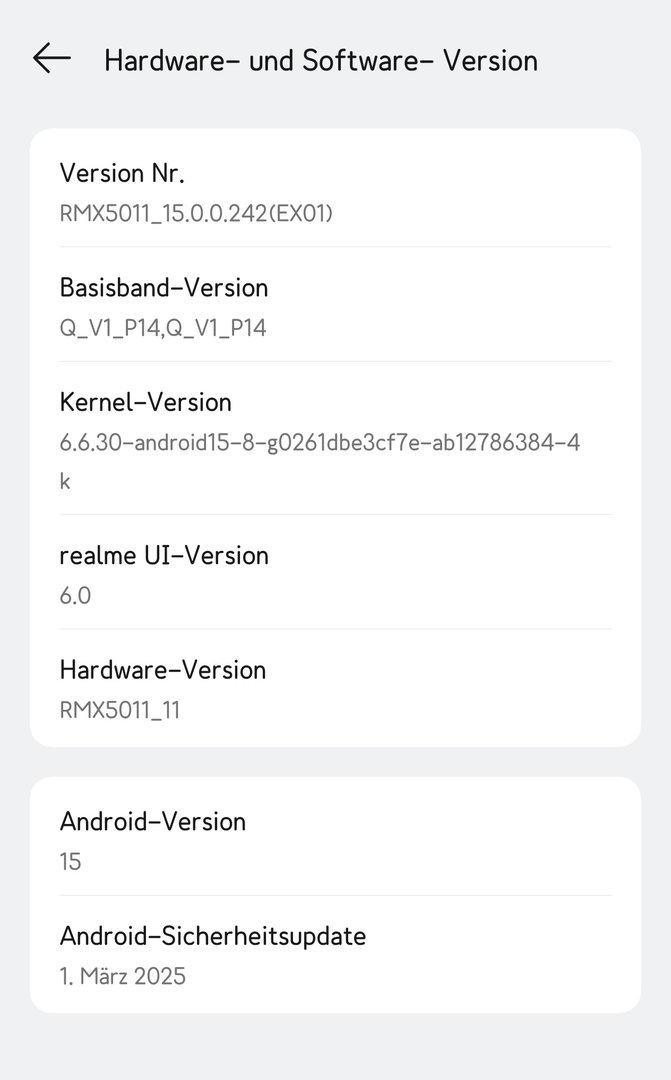Tap the RMX5011_11 hardware value
671x1080 pixels.
120,710
